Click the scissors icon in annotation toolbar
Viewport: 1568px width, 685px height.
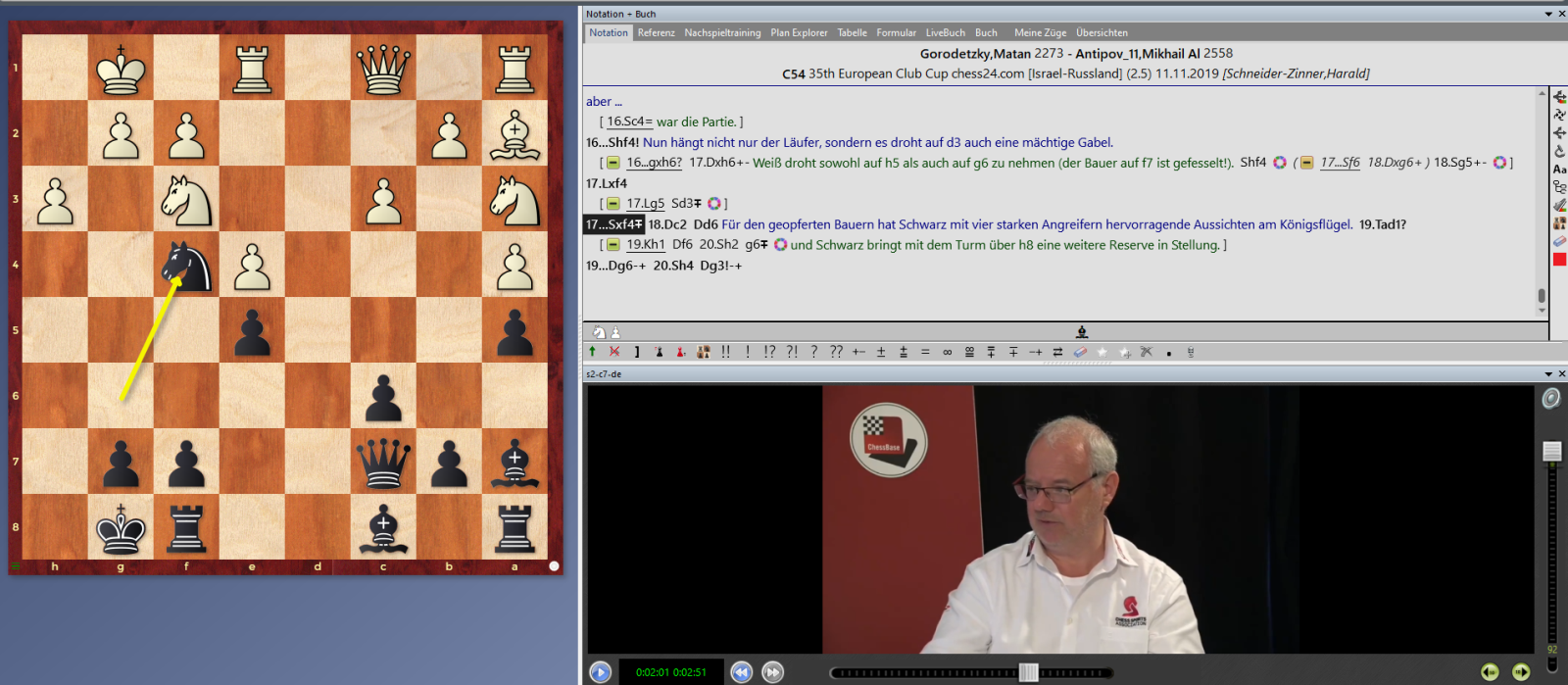tap(1146, 352)
